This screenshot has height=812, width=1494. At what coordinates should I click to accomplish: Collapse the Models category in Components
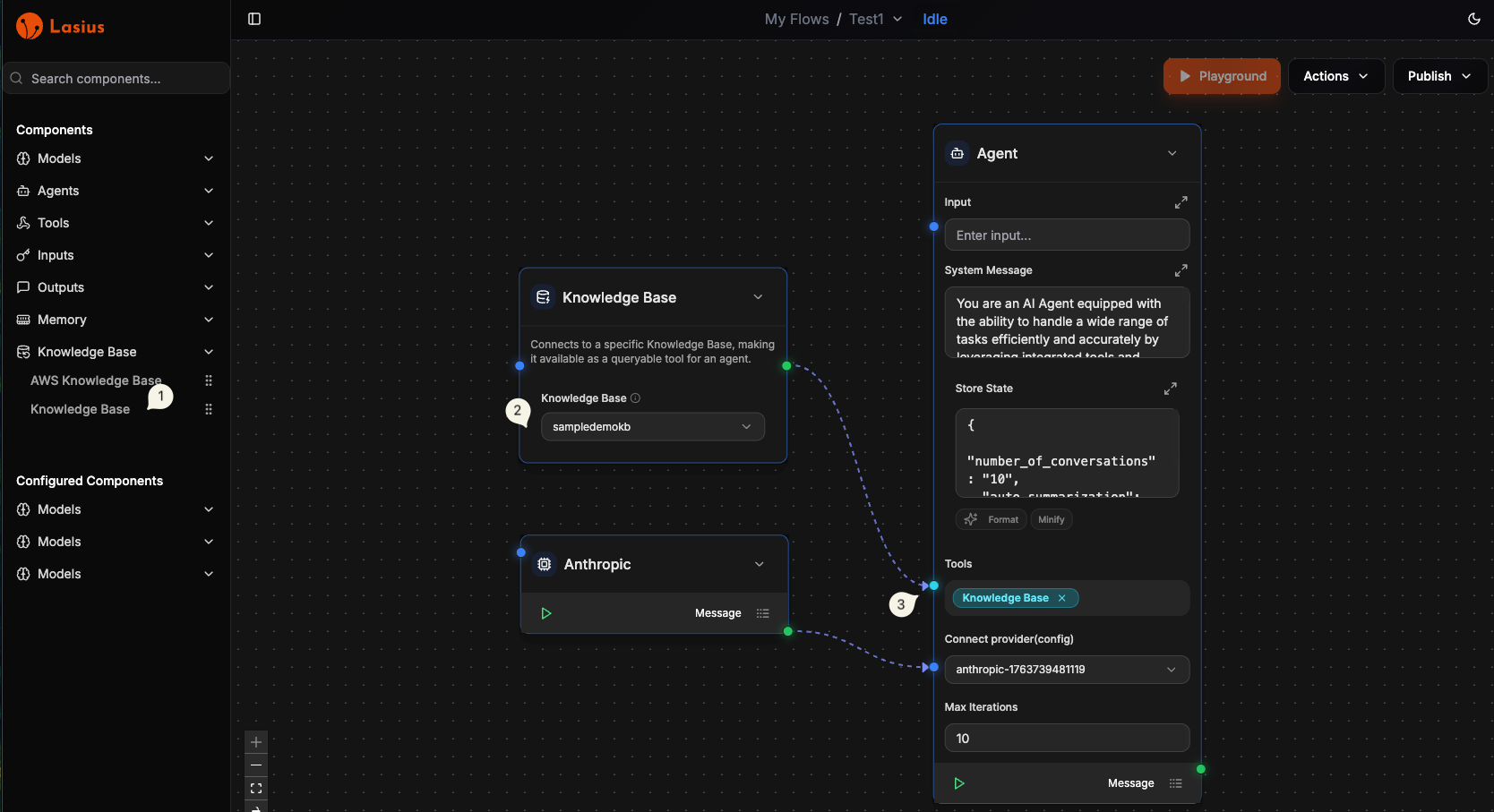pos(208,158)
